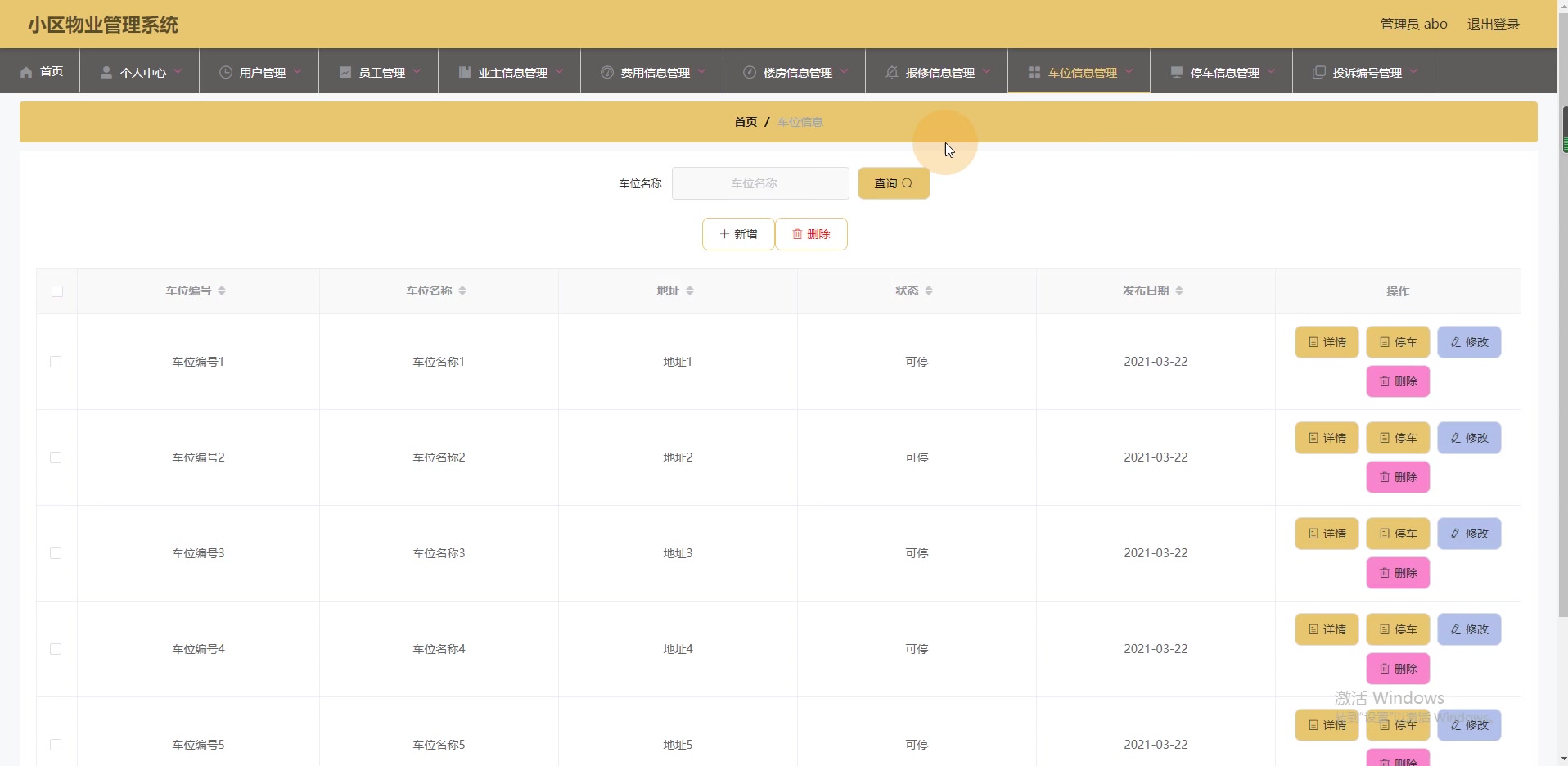Click the clock icon in 用户管理
This screenshot has width=1568, height=766.
tap(226, 72)
